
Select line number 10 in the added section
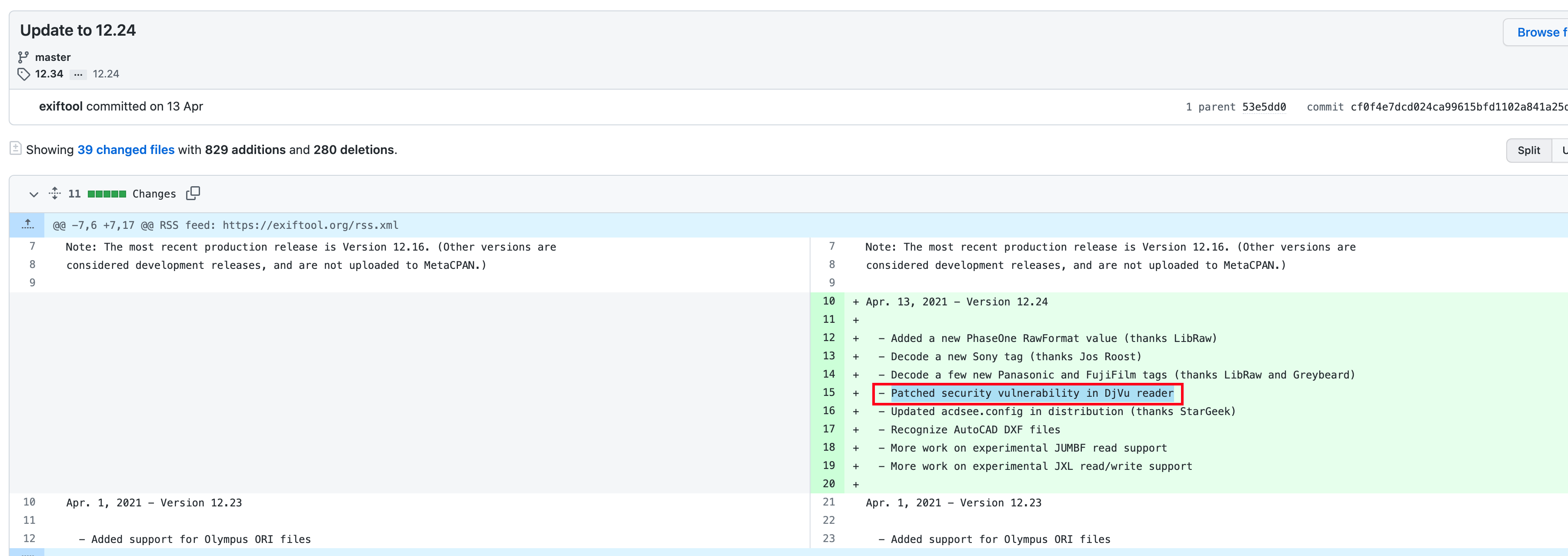pos(828,301)
